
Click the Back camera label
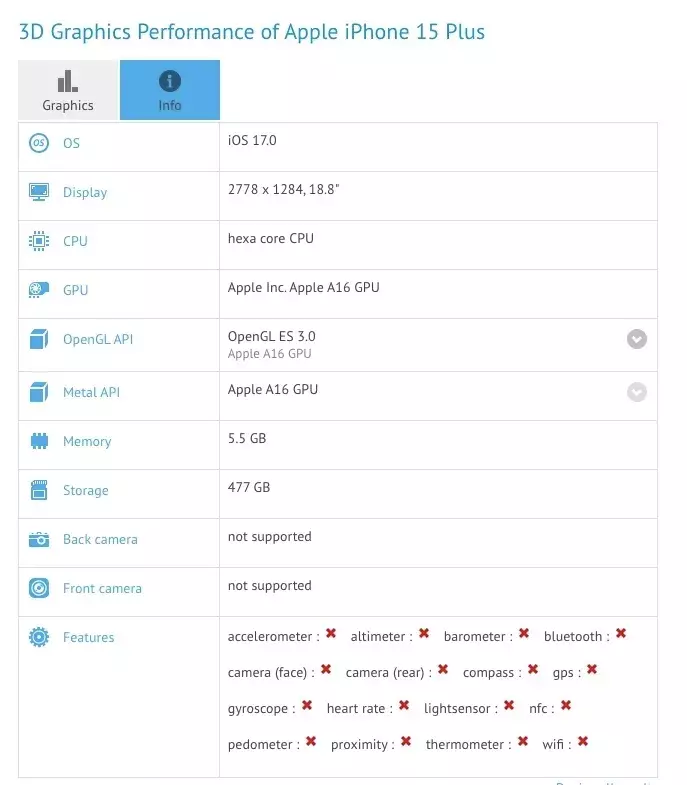100,540
